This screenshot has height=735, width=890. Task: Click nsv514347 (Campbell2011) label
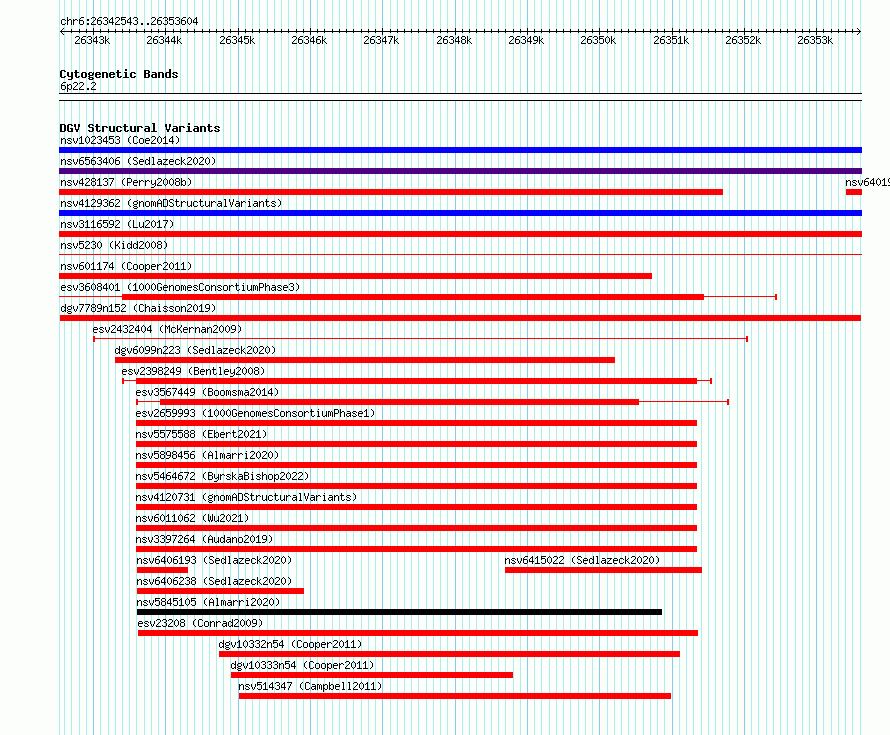click(x=310, y=686)
